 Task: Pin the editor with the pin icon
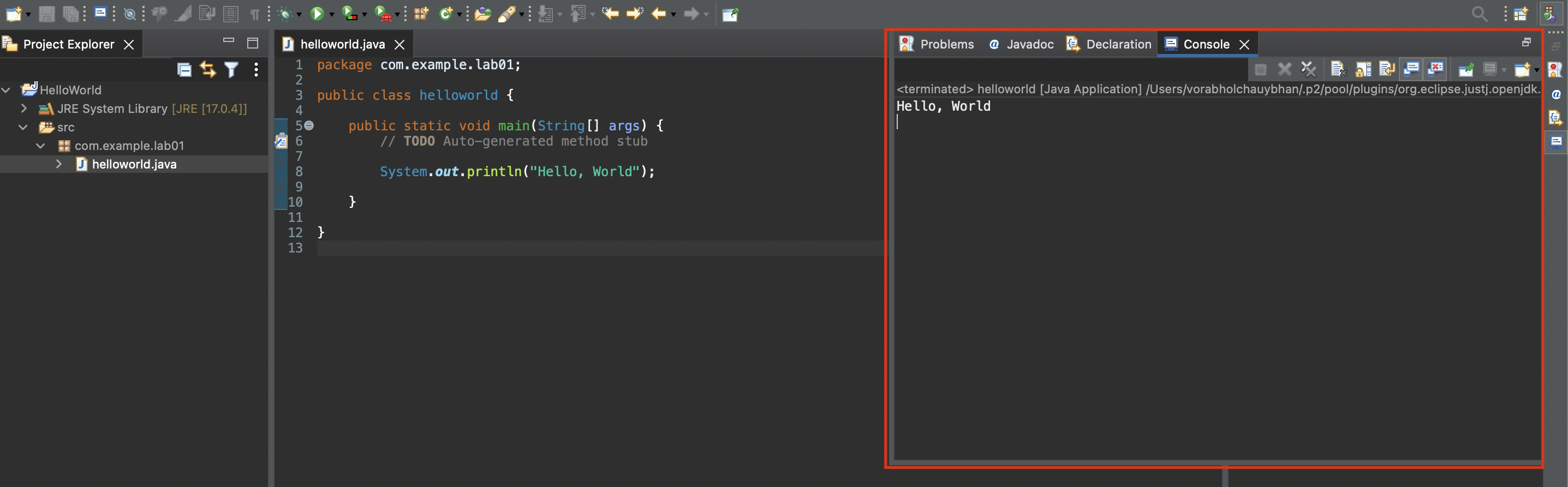(x=730, y=14)
